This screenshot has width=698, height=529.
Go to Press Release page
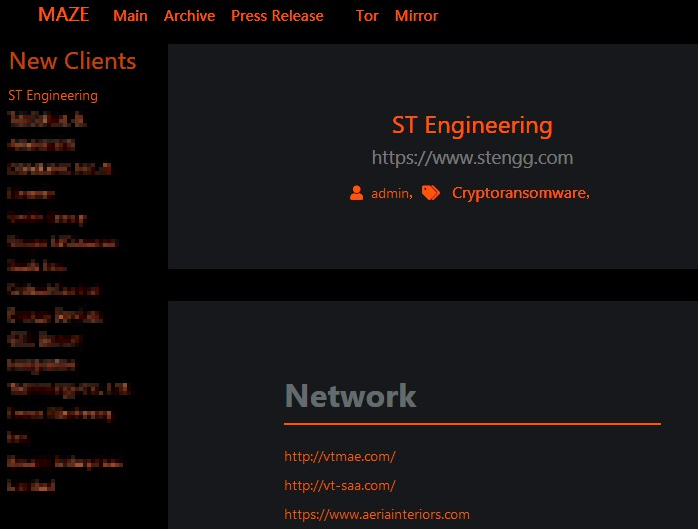point(277,16)
